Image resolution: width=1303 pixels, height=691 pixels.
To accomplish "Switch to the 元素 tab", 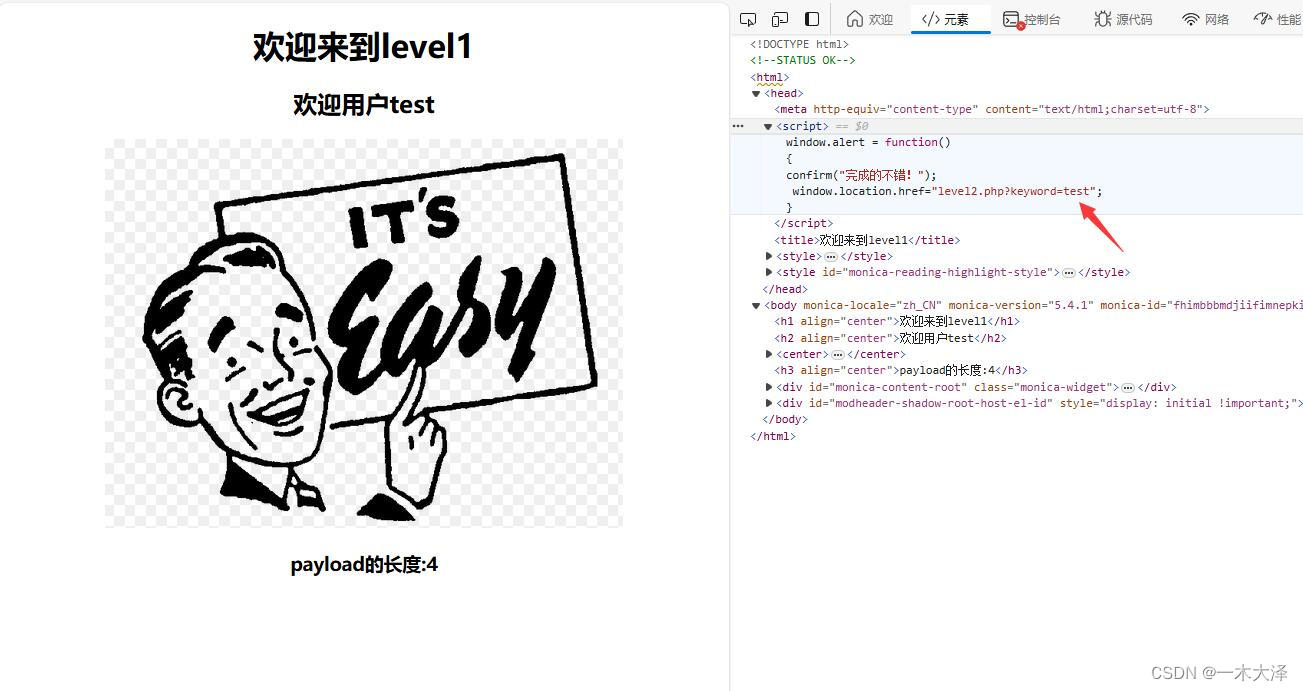I will pyautogui.click(x=946, y=19).
